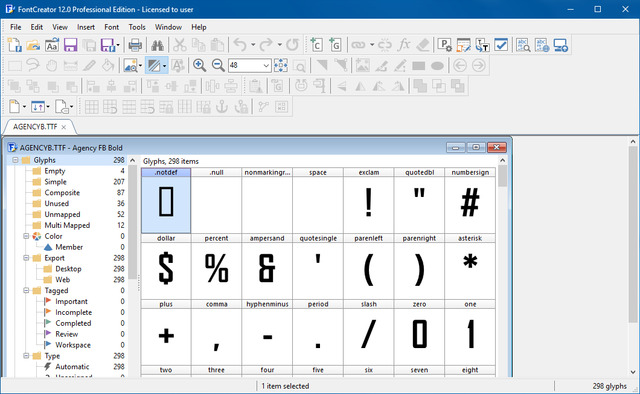Open a font file with folder icon

coord(33,45)
